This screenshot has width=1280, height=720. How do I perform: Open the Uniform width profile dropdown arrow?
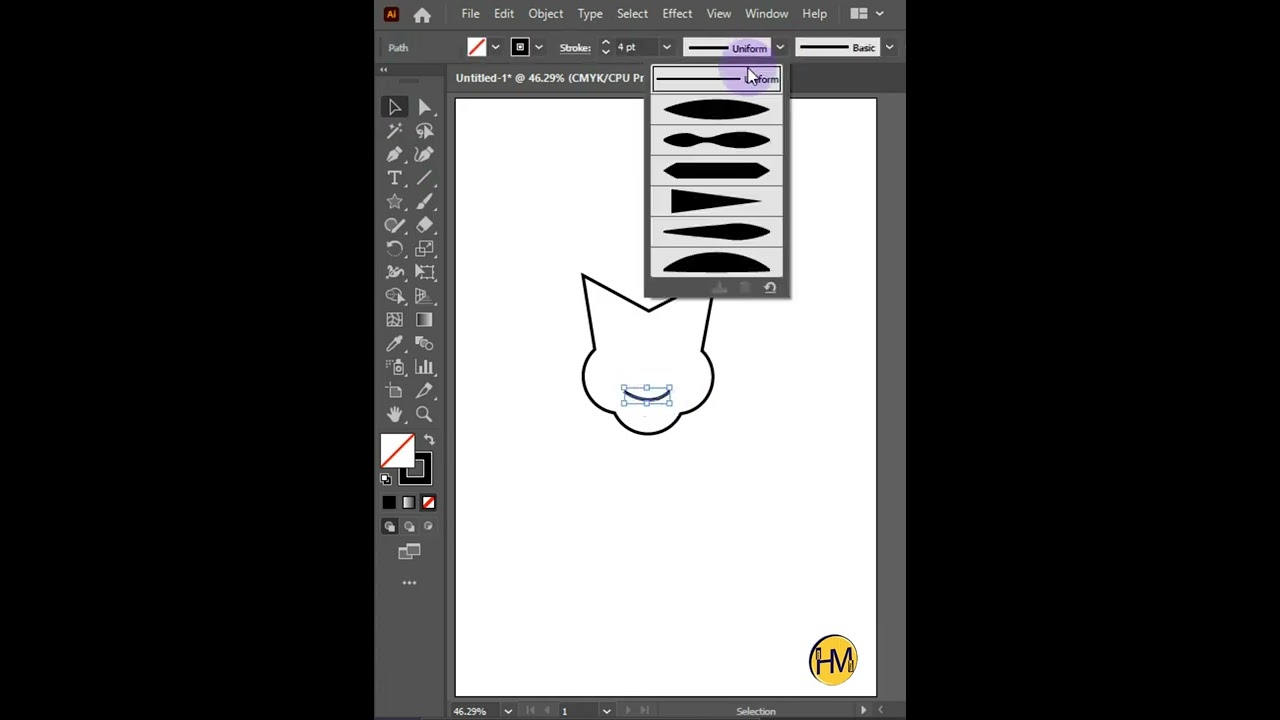(x=780, y=47)
